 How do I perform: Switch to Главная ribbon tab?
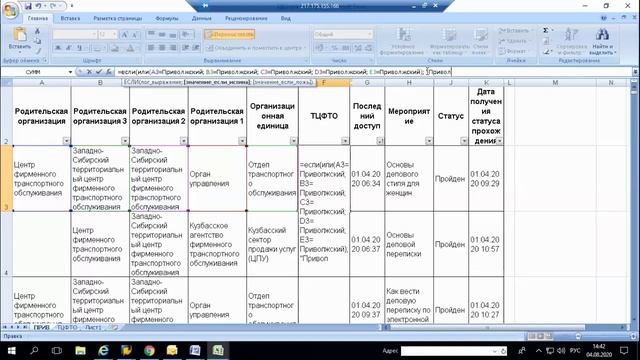coord(38,18)
